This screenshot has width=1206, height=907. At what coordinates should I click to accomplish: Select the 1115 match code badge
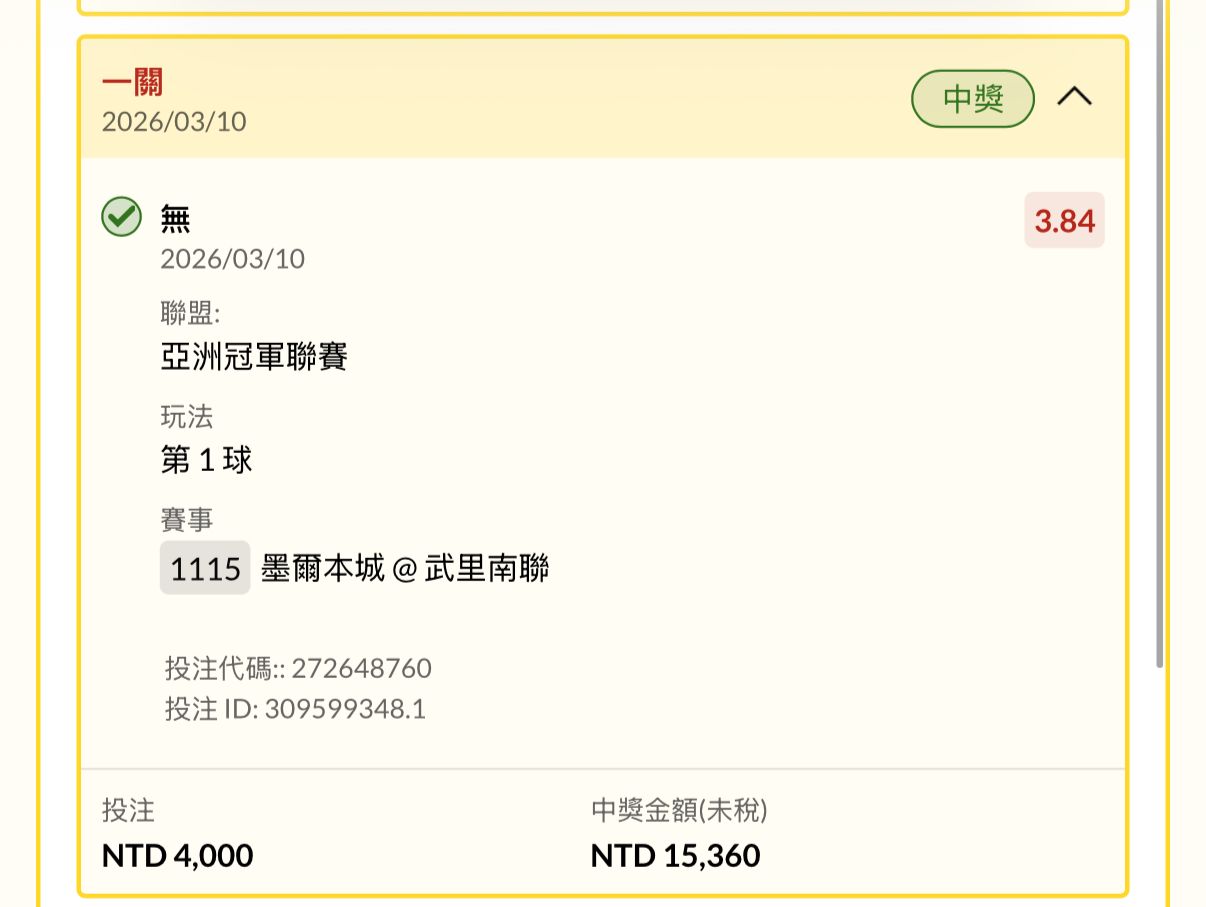click(x=205, y=569)
